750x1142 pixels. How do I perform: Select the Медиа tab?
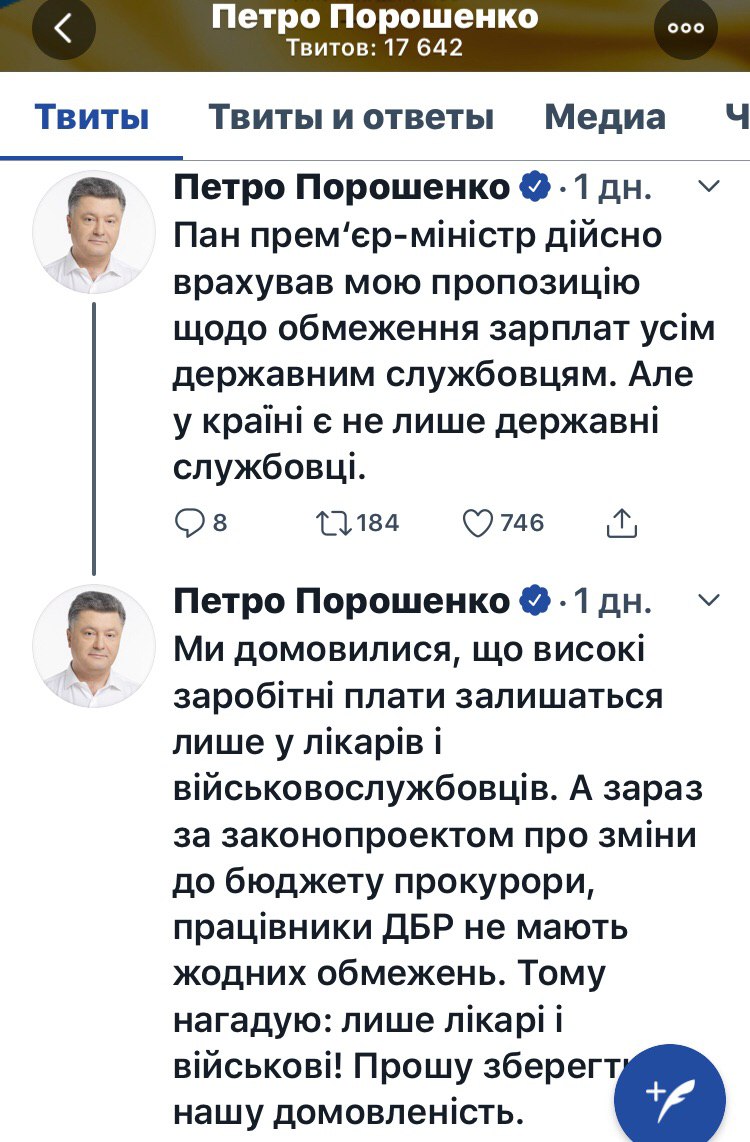pyautogui.click(x=605, y=118)
